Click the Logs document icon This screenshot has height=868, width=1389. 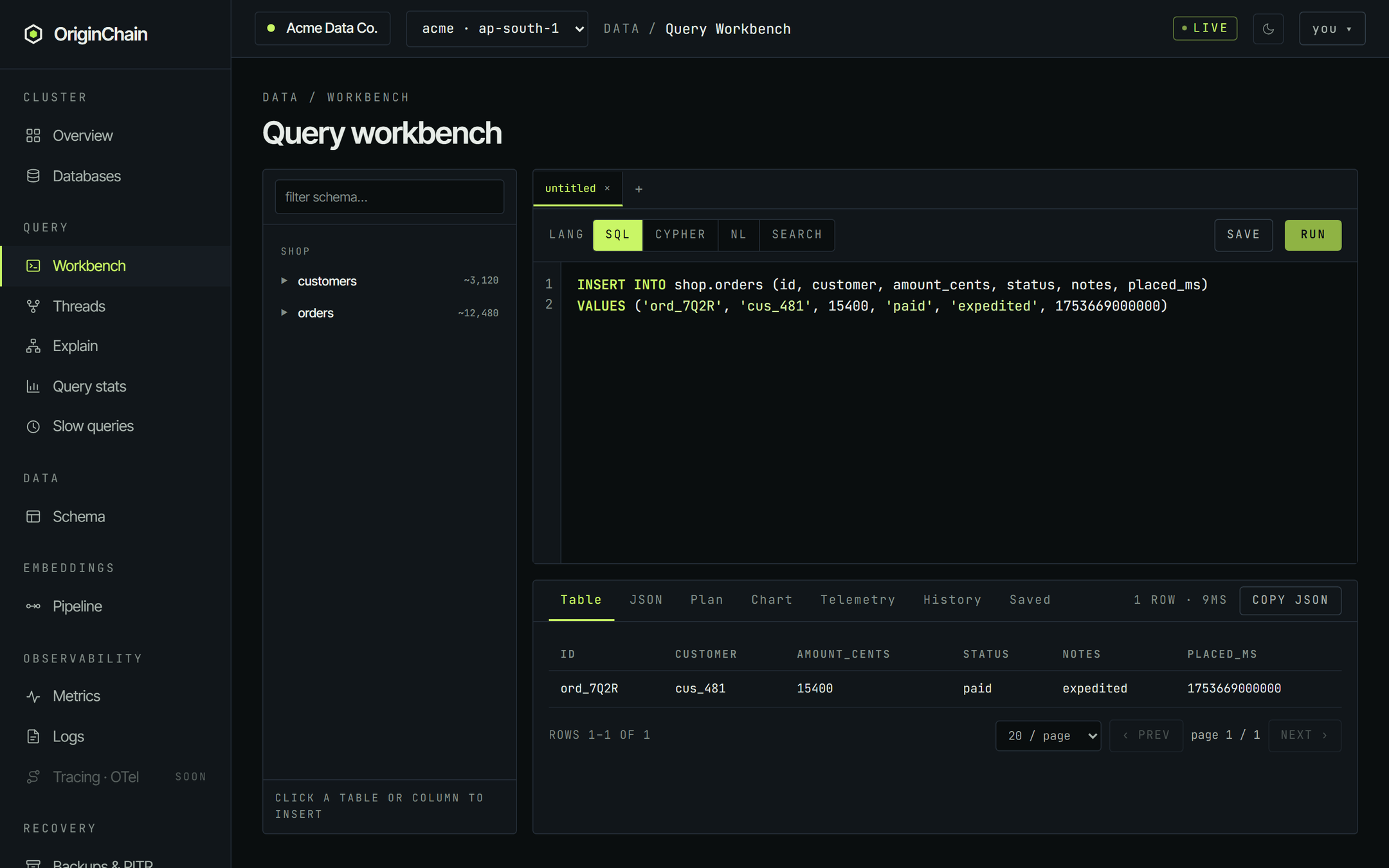coord(33,736)
